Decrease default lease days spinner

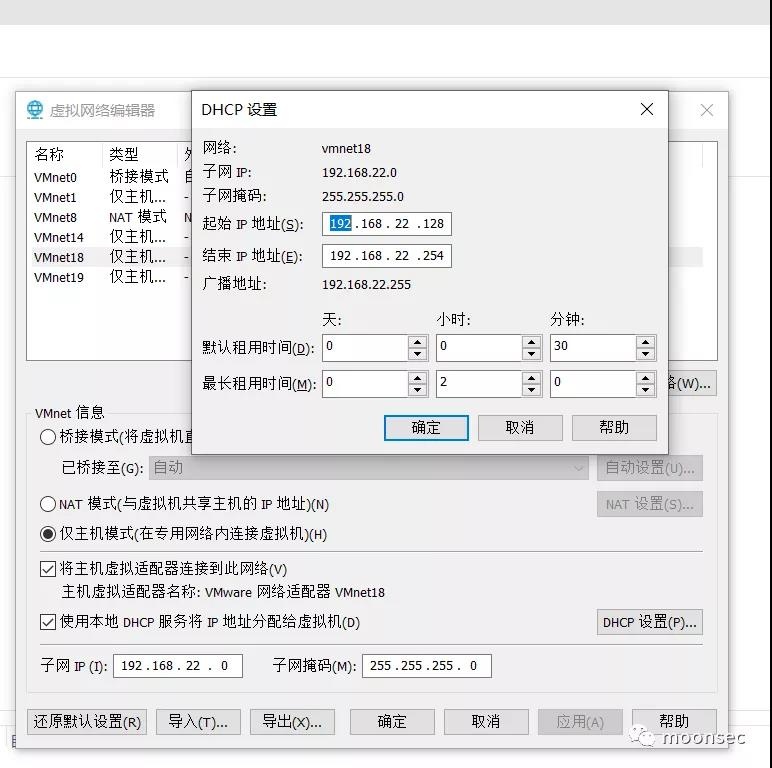(418, 354)
